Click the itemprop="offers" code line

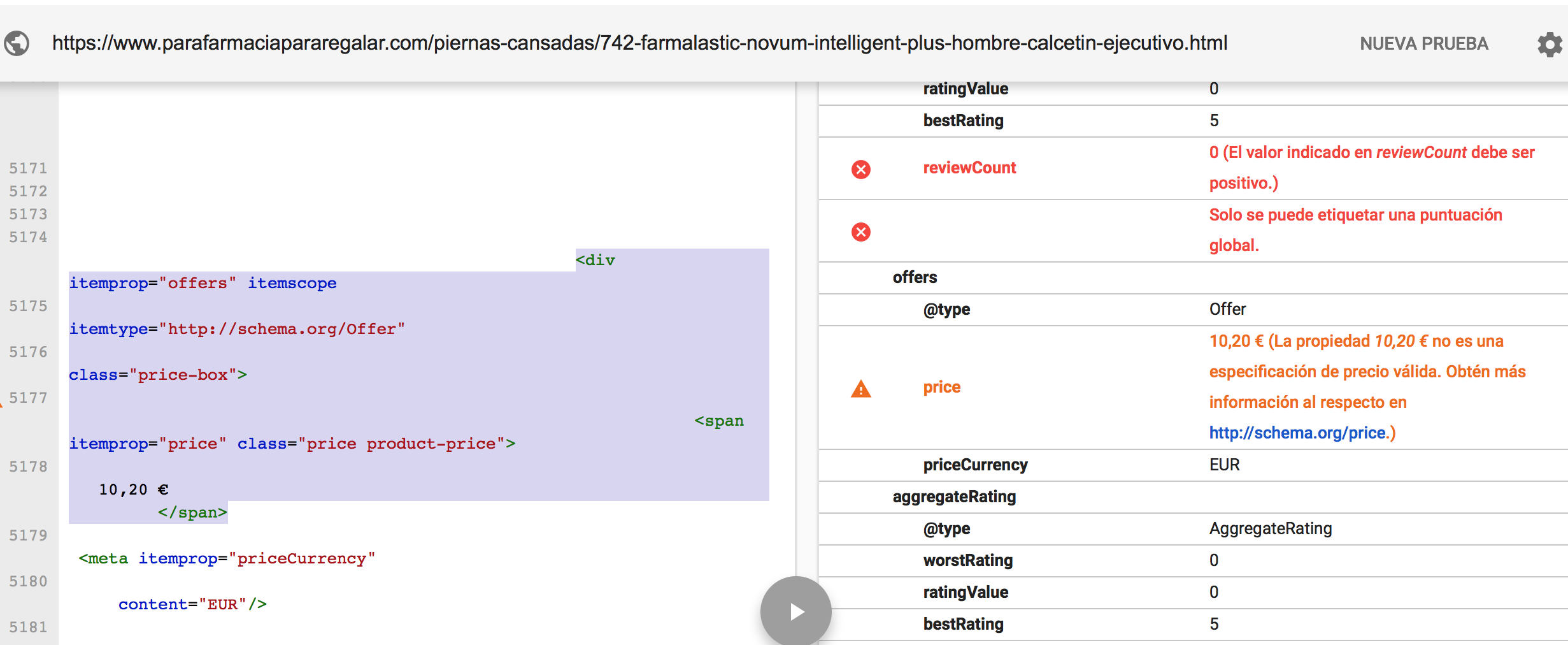pos(203,283)
